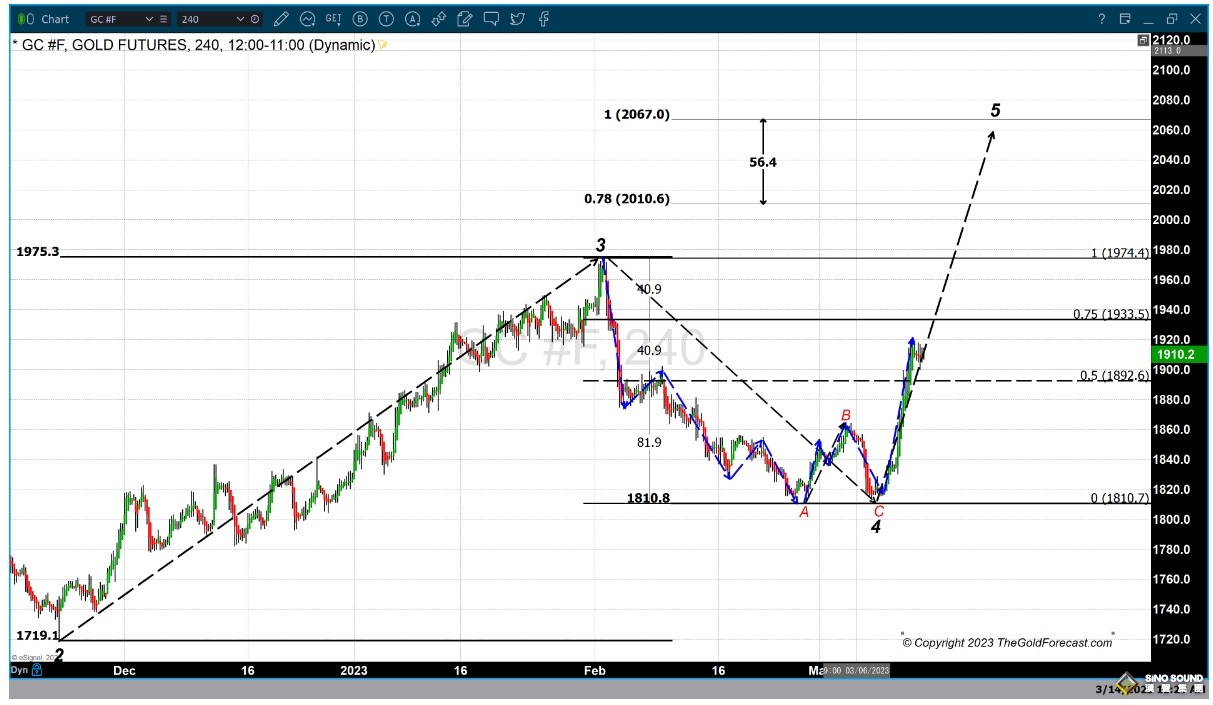Open the drawing tools pencil icon
Screen dimensions: 1213x705
pos(282,19)
